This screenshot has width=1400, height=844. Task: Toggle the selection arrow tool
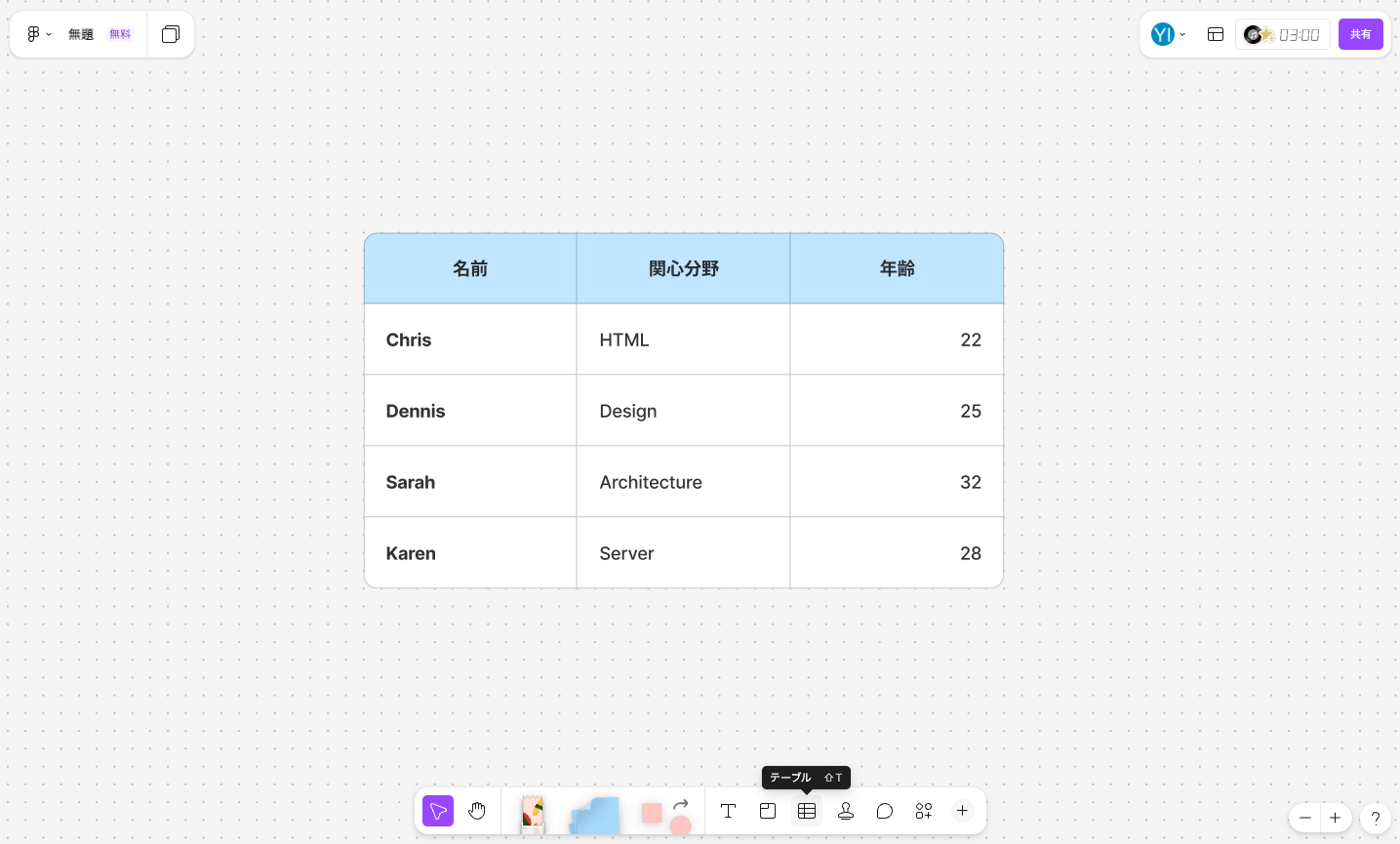pos(437,811)
